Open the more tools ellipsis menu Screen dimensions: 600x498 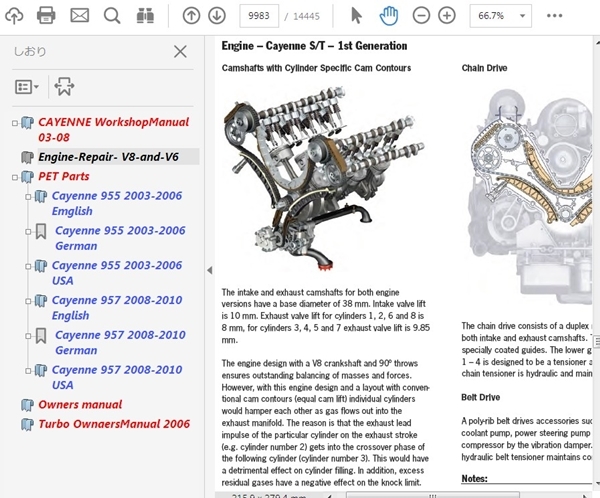pos(554,16)
